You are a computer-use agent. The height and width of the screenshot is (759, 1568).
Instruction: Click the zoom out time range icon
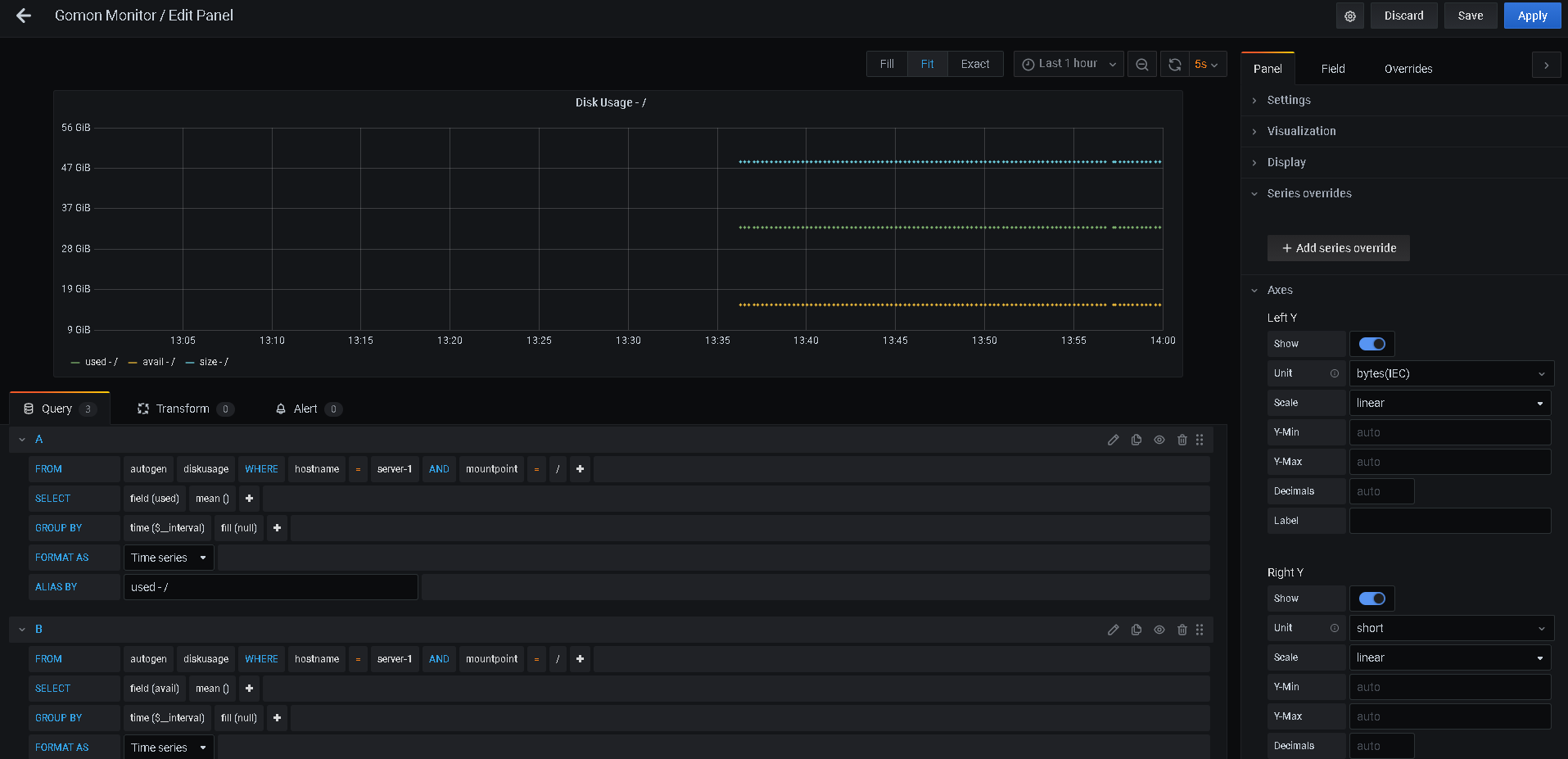(1142, 64)
